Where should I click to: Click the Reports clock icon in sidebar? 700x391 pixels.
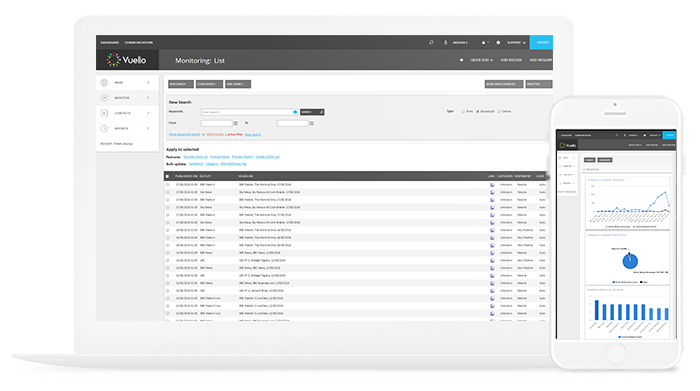[x=104, y=128]
